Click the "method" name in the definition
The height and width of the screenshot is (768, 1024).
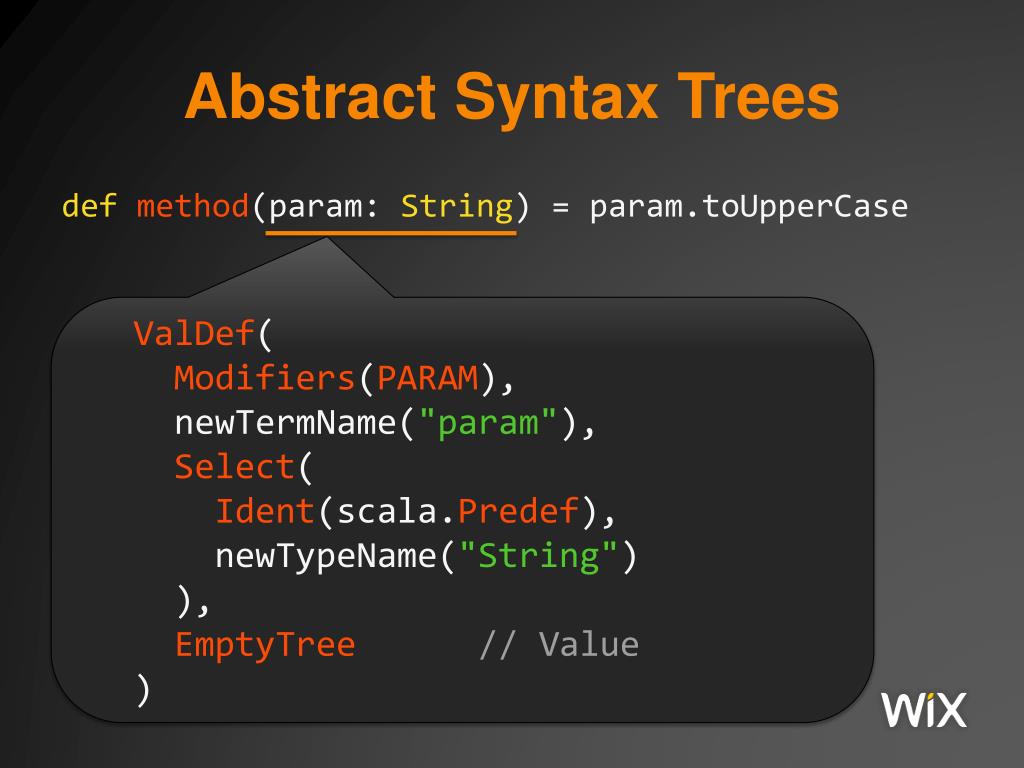coord(193,206)
